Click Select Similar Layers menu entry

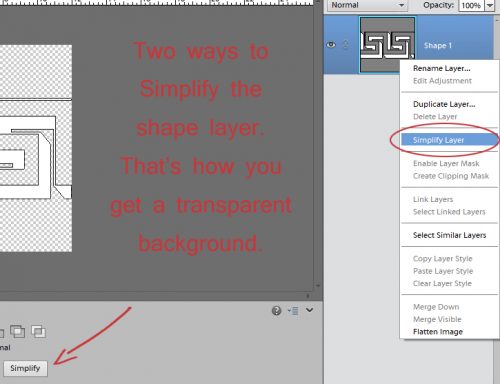pyautogui.click(x=450, y=235)
